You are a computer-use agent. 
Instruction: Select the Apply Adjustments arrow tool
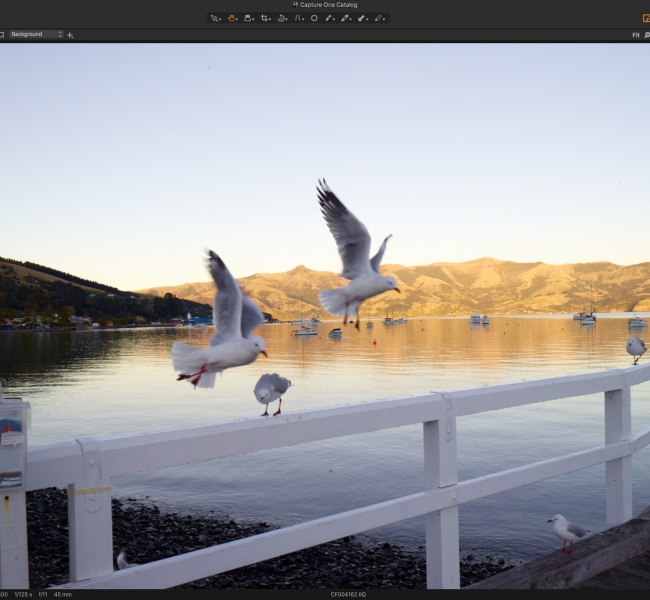(x=361, y=18)
